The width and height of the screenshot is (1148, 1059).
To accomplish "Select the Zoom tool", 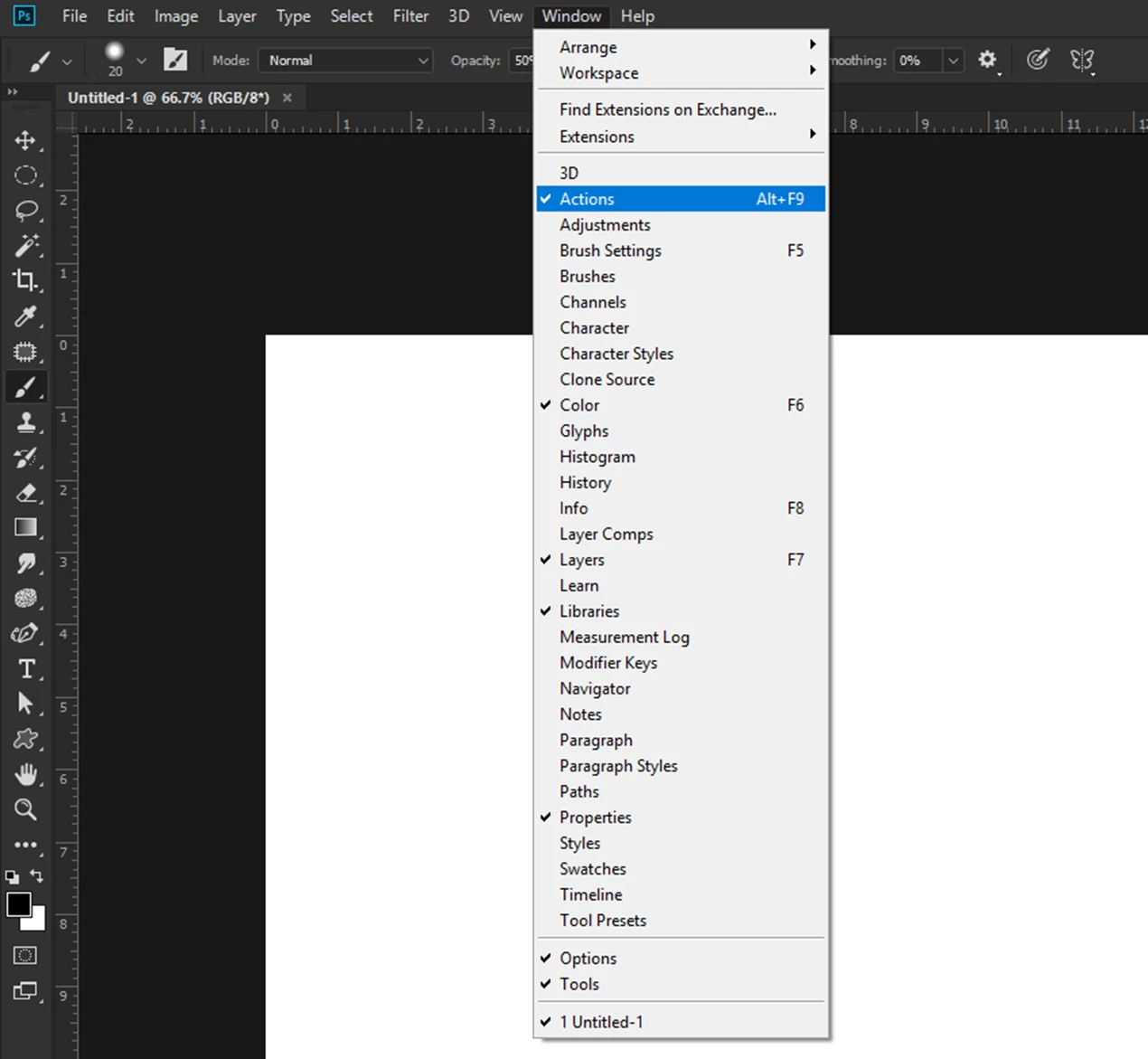I will 25,809.
